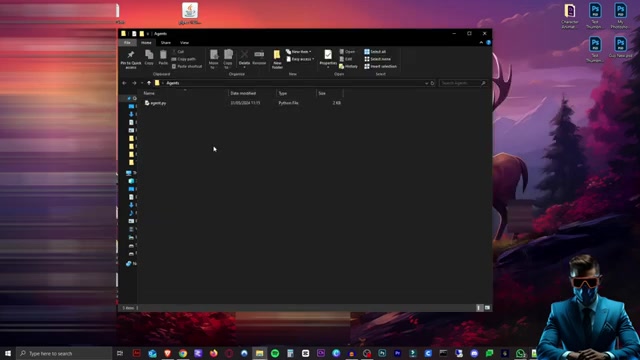Click the Search Agents field

463,83
